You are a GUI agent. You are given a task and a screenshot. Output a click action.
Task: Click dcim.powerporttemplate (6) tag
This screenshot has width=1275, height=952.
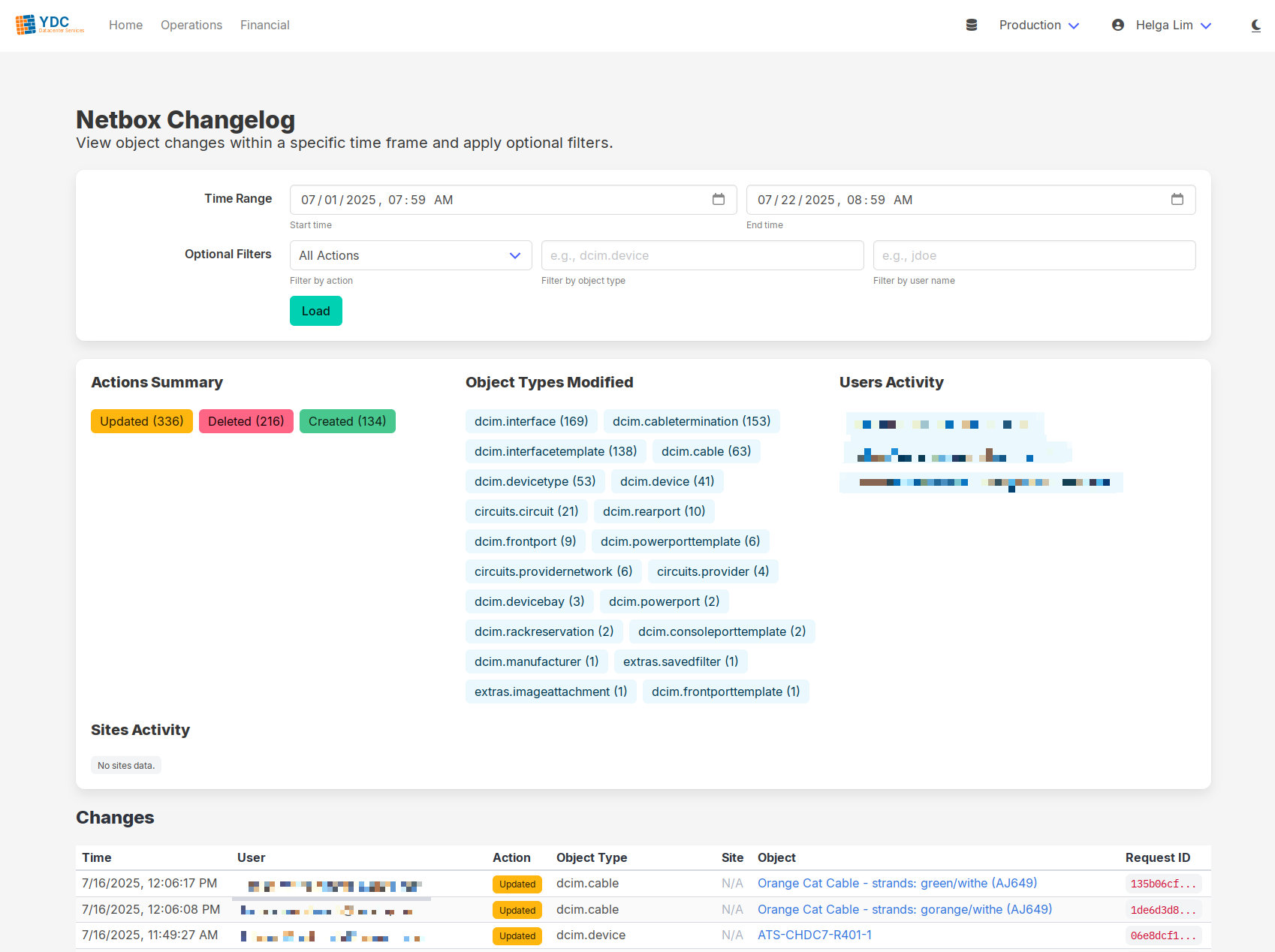[x=680, y=541]
